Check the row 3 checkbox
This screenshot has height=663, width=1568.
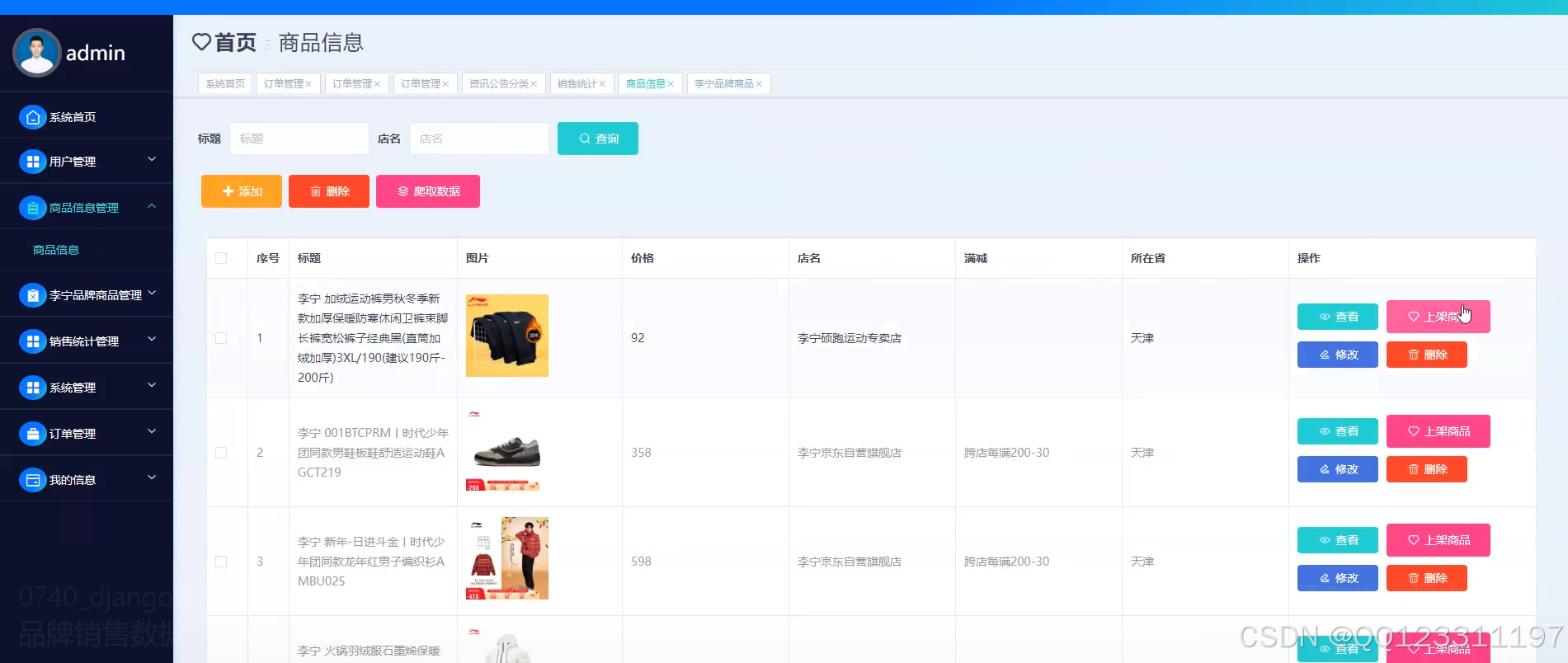tap(221, 562)
